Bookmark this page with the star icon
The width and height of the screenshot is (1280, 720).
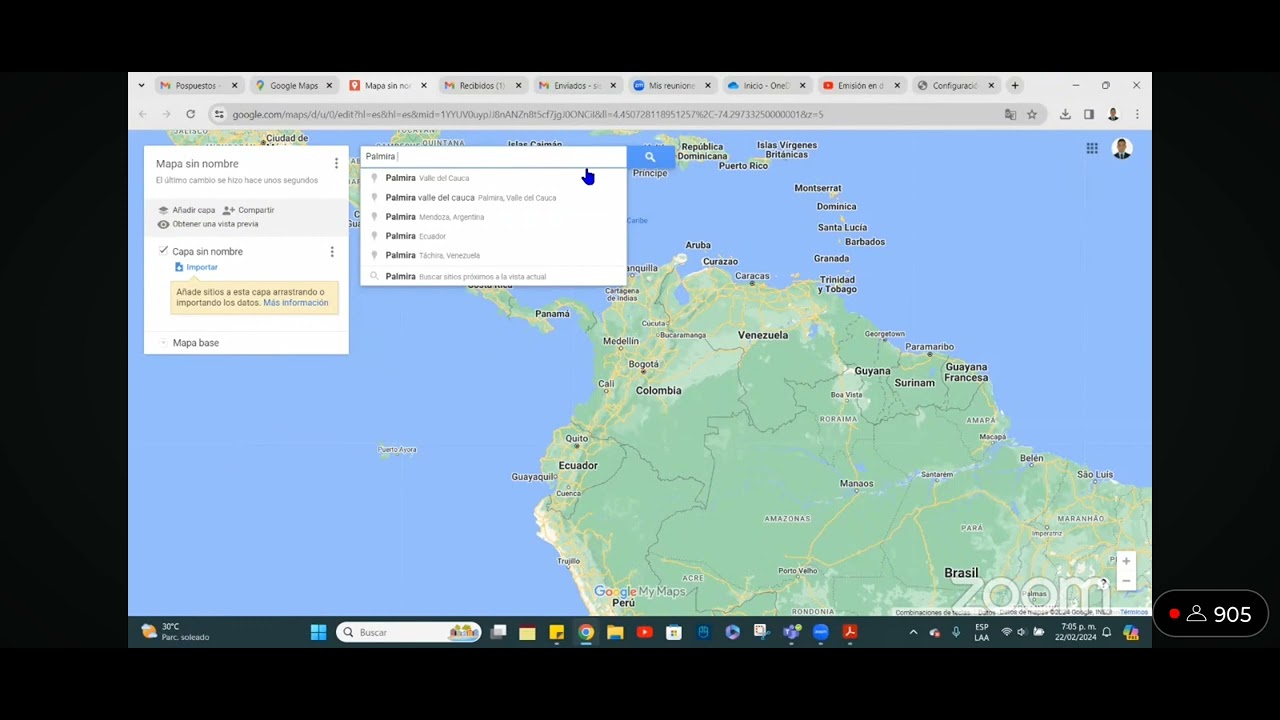tap(1032, 114)
